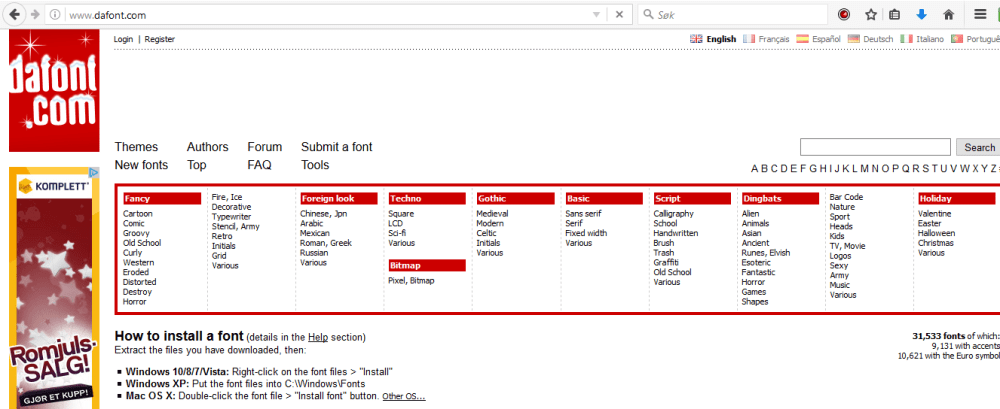Close the Komplett ad via AdChoices icon
Screen dimensions: 1000x409
94,172
